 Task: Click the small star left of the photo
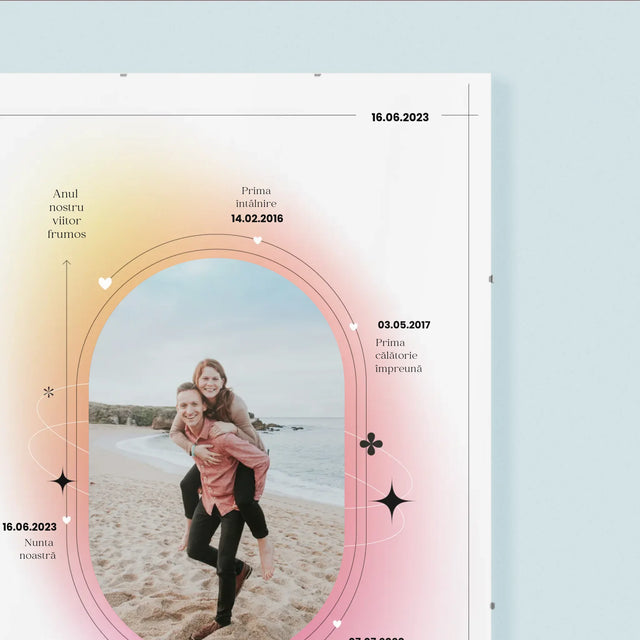click(62, 481)
